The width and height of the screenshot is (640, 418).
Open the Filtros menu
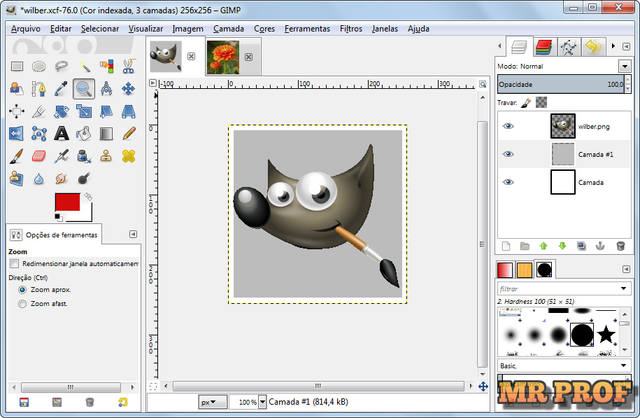click(351, 29)
